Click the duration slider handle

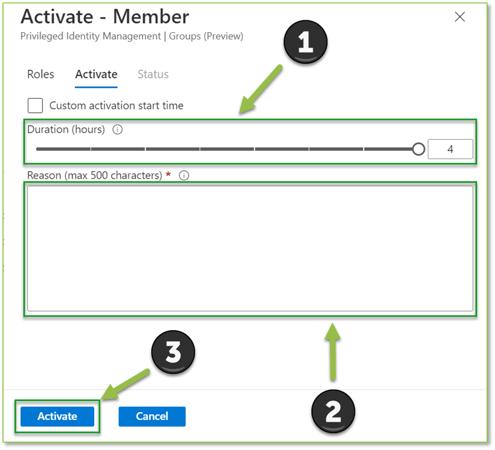pyautogui.click(x=418, y=149)
